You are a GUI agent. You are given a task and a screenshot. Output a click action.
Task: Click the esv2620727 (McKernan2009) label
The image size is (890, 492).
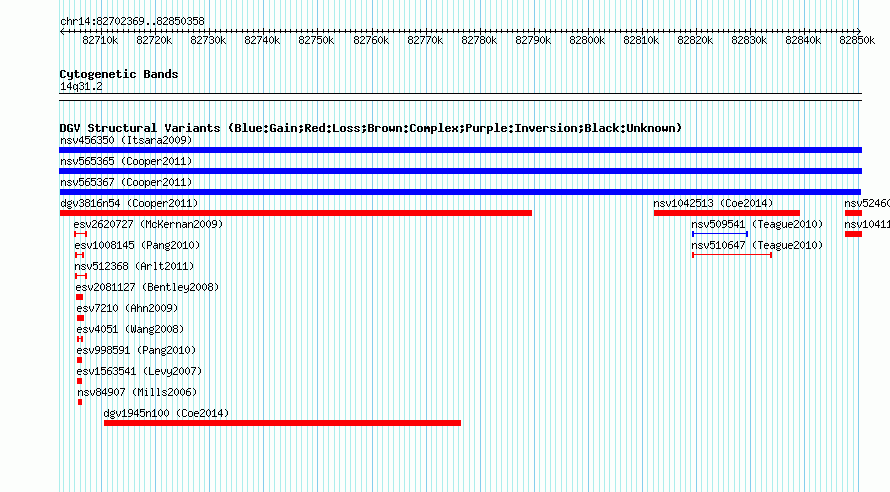point(148,224)
